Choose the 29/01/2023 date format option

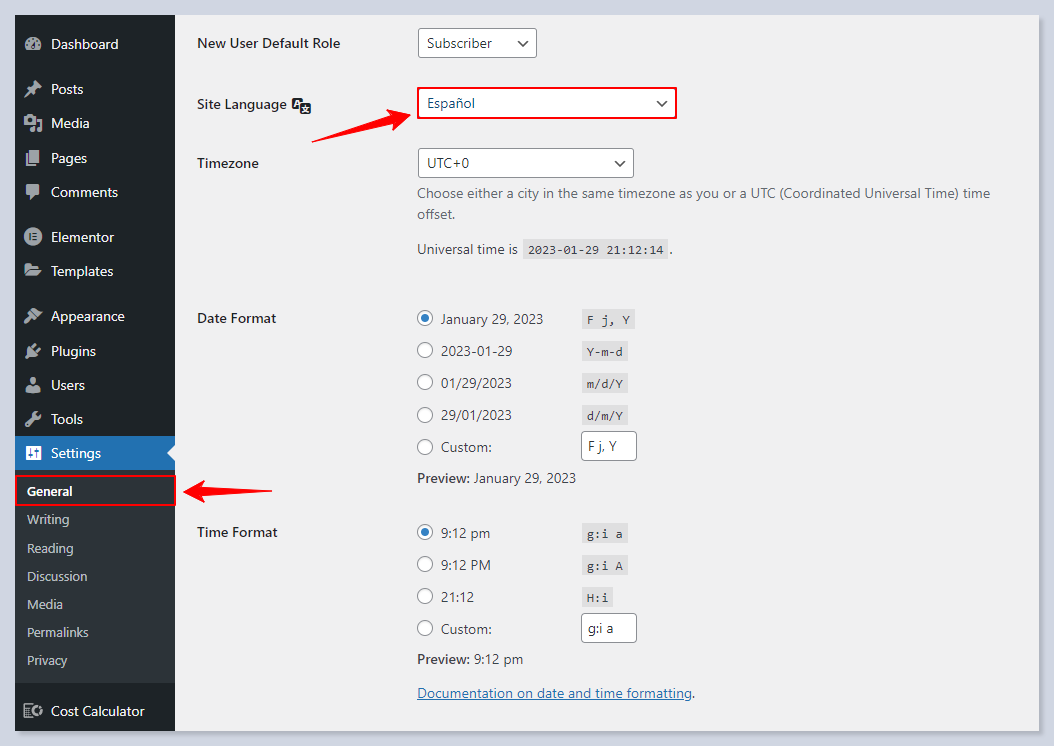click(x=425, y=415)
